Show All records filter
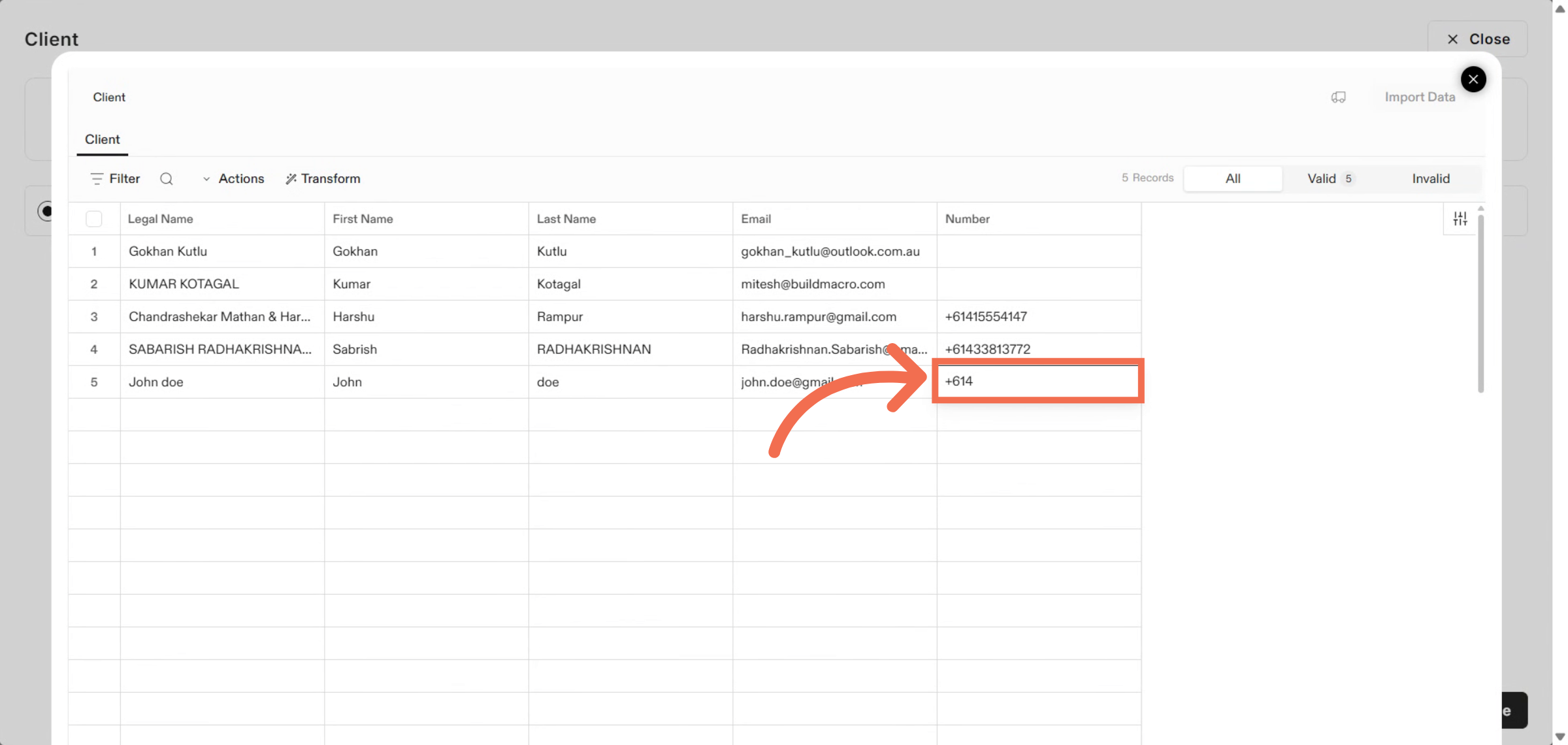This screenshot has width=1568, height=745. tap(1232, 178)
